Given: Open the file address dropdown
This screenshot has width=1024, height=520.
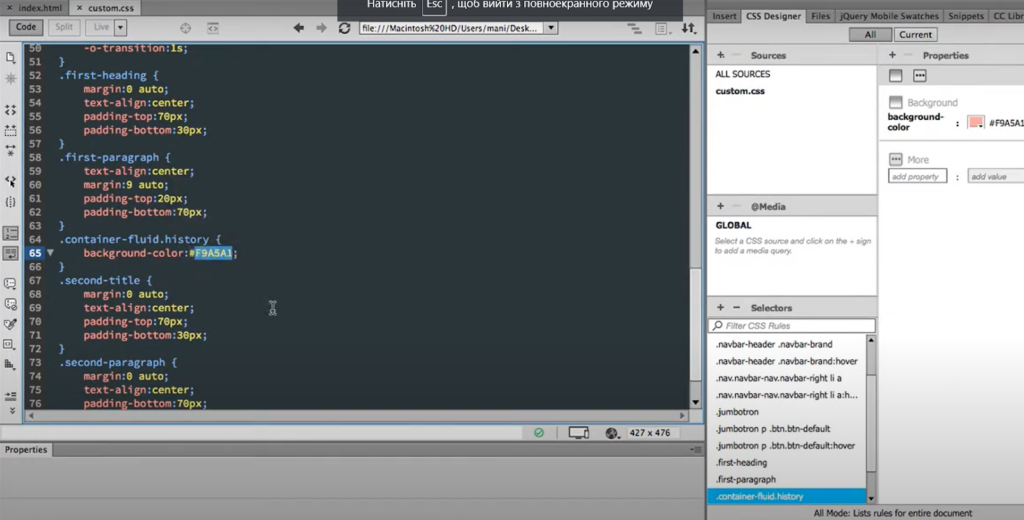Looking at the screenshot, I should coord(553,28).
